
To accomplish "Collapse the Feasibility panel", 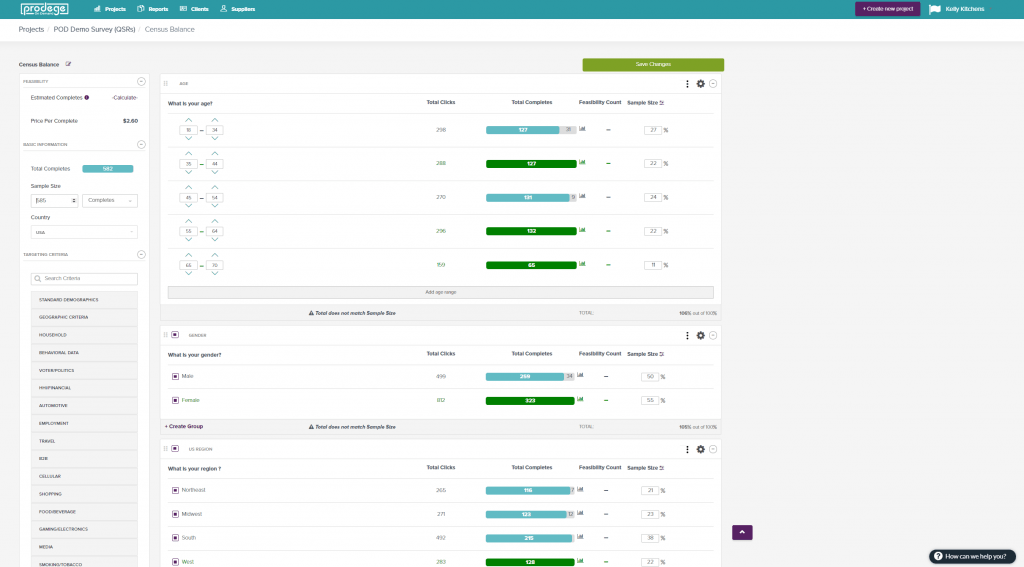I will click(x=141, y=81).
